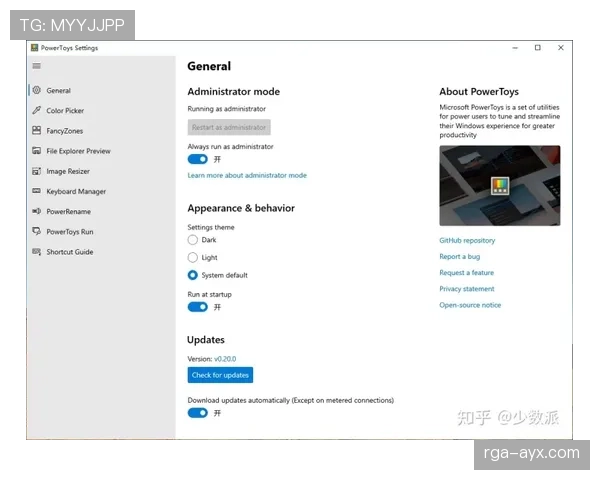Screen dimensions: 600x480
Task: Click the Keyboard Manager keyboard icon
Action: [37, 191]
